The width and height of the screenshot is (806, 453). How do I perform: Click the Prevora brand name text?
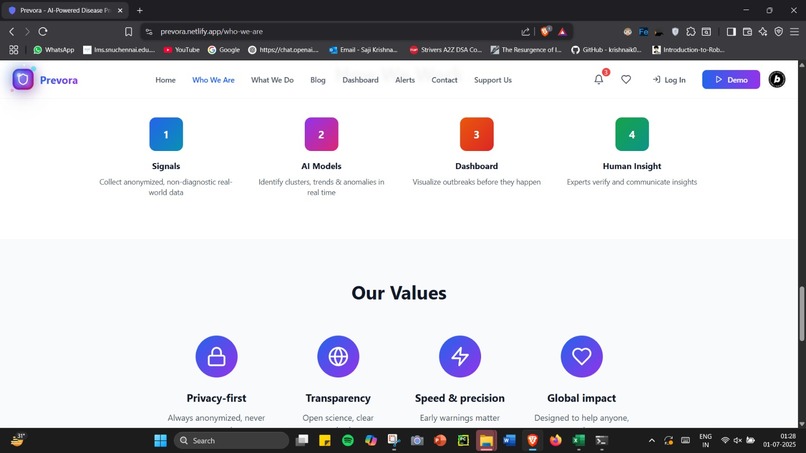click(59, 80)
